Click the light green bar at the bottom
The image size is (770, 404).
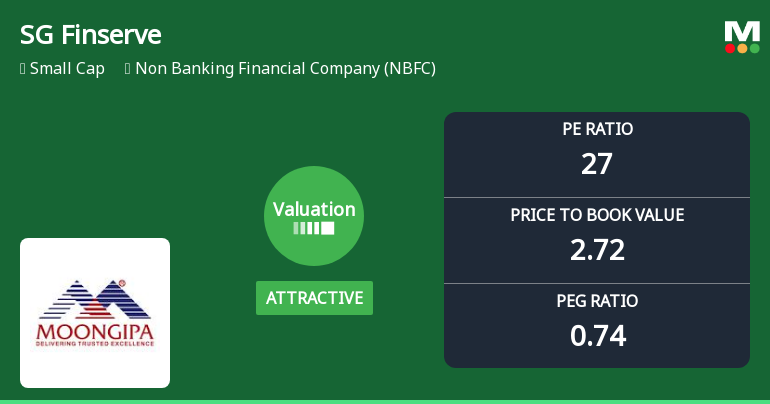coord(385,401)
